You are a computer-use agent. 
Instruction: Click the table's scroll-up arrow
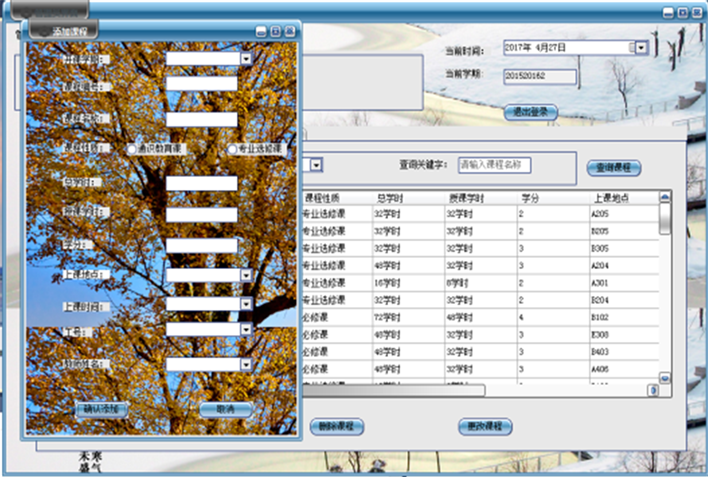[x=664, y=198]
